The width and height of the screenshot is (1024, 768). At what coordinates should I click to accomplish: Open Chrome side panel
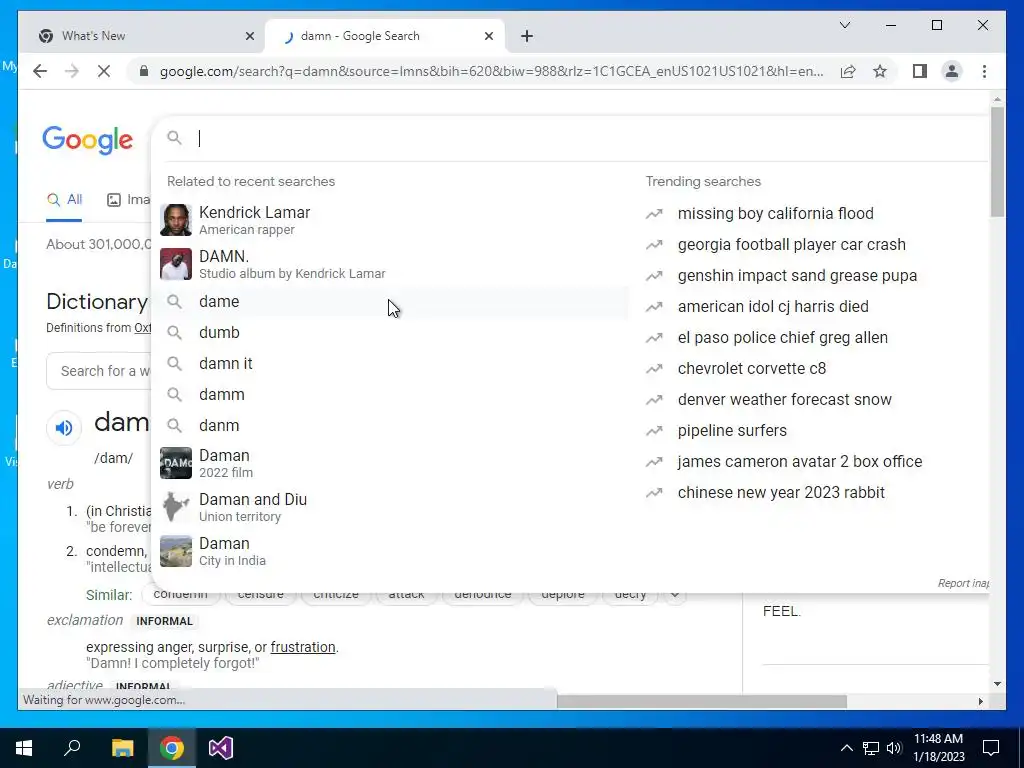[x=920, y=71]
